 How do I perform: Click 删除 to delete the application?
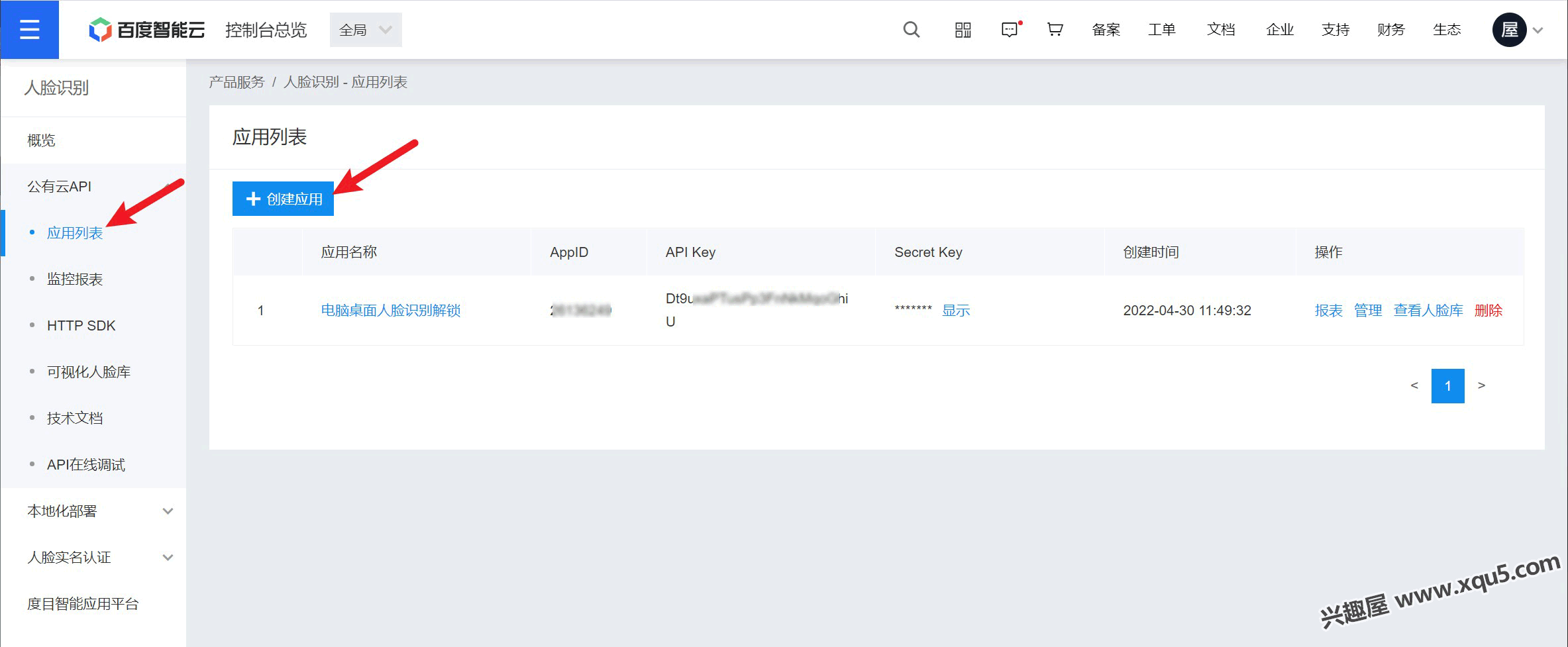click(x=1488, y=311)
